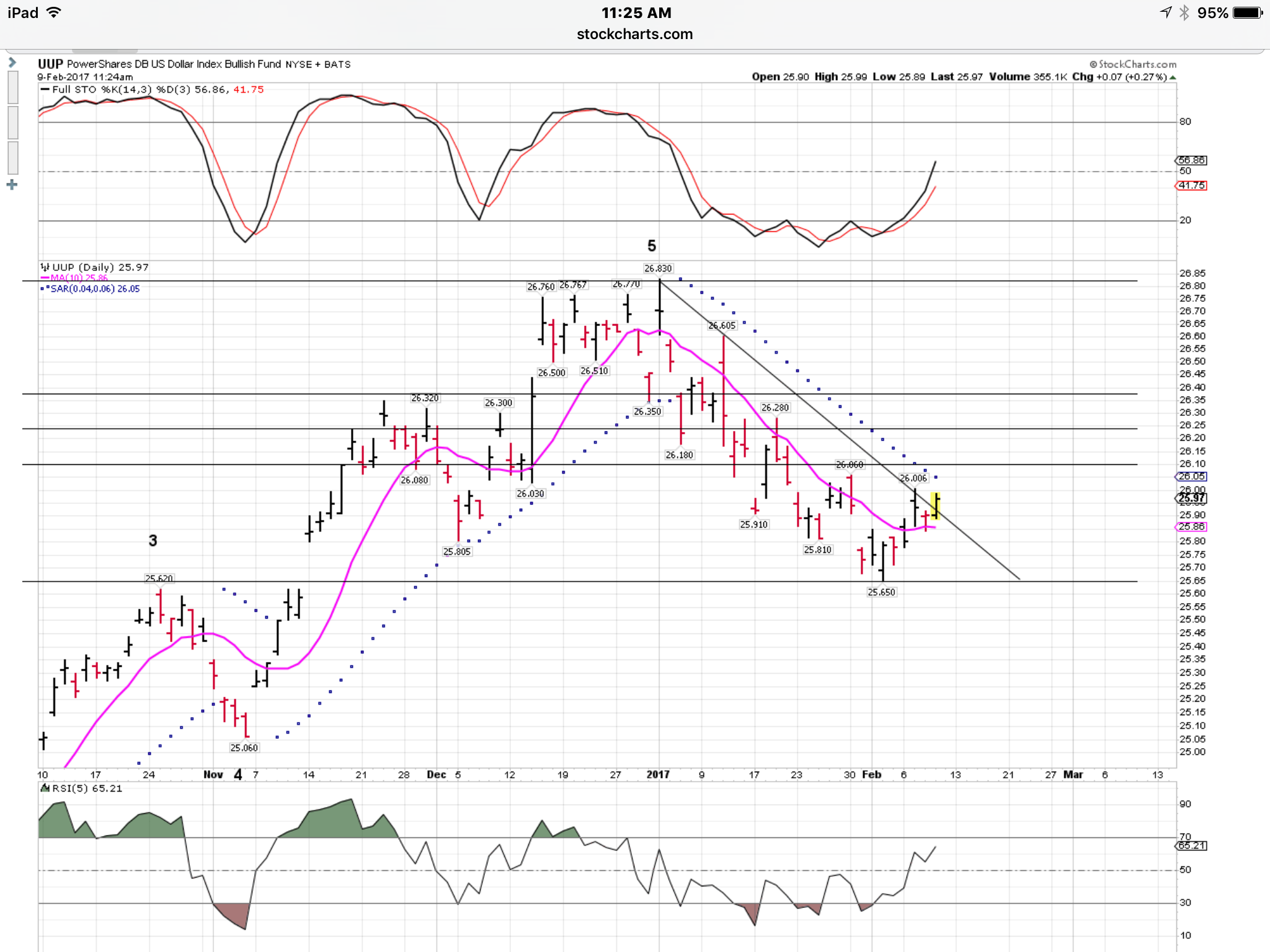The height and width of the screenshot is (952, 1270).
Task: Tap the topmost empty box in left sidebar
Action: 13,87
